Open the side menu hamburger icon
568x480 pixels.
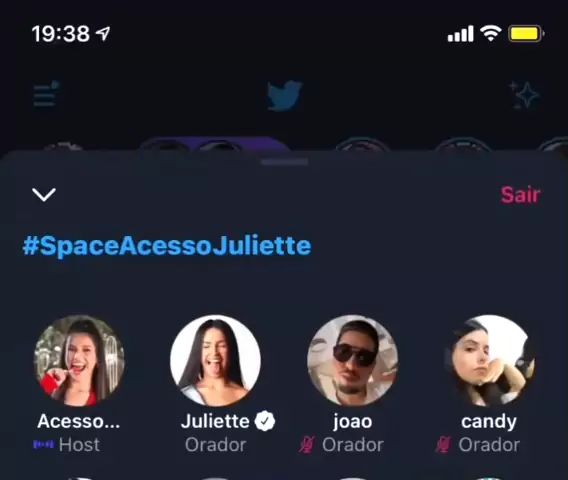coord(46,94)
